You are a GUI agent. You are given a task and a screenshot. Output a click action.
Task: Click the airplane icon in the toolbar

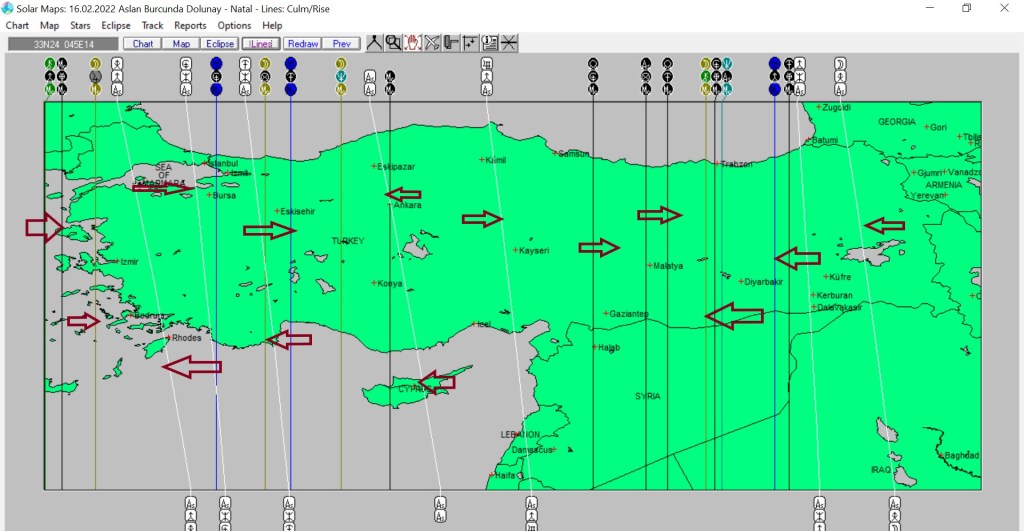tap(432, 43)
